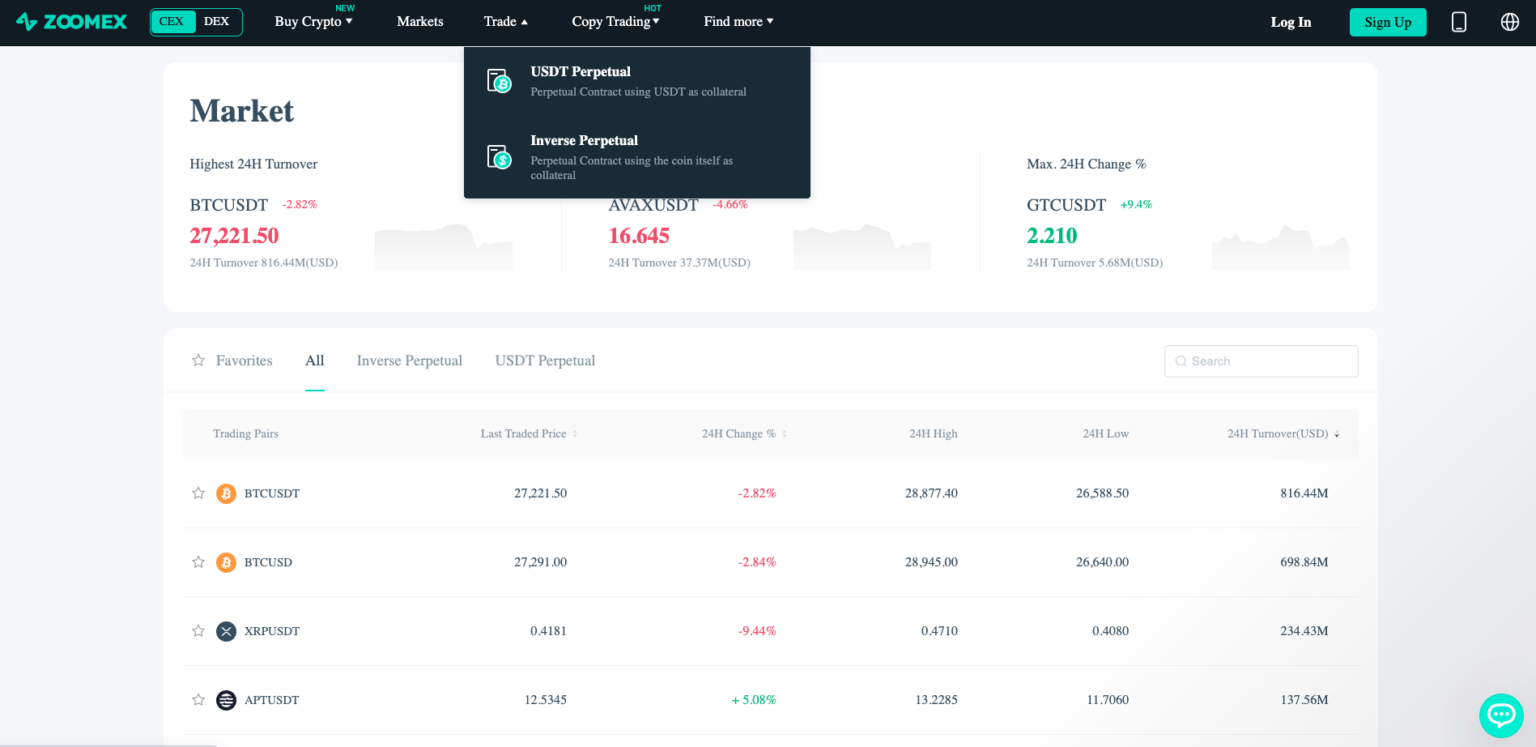This screenshot has width=1536, height=747.
Task: Switch to the Inverse Perpetual tab
Action: tap(410, 360)
